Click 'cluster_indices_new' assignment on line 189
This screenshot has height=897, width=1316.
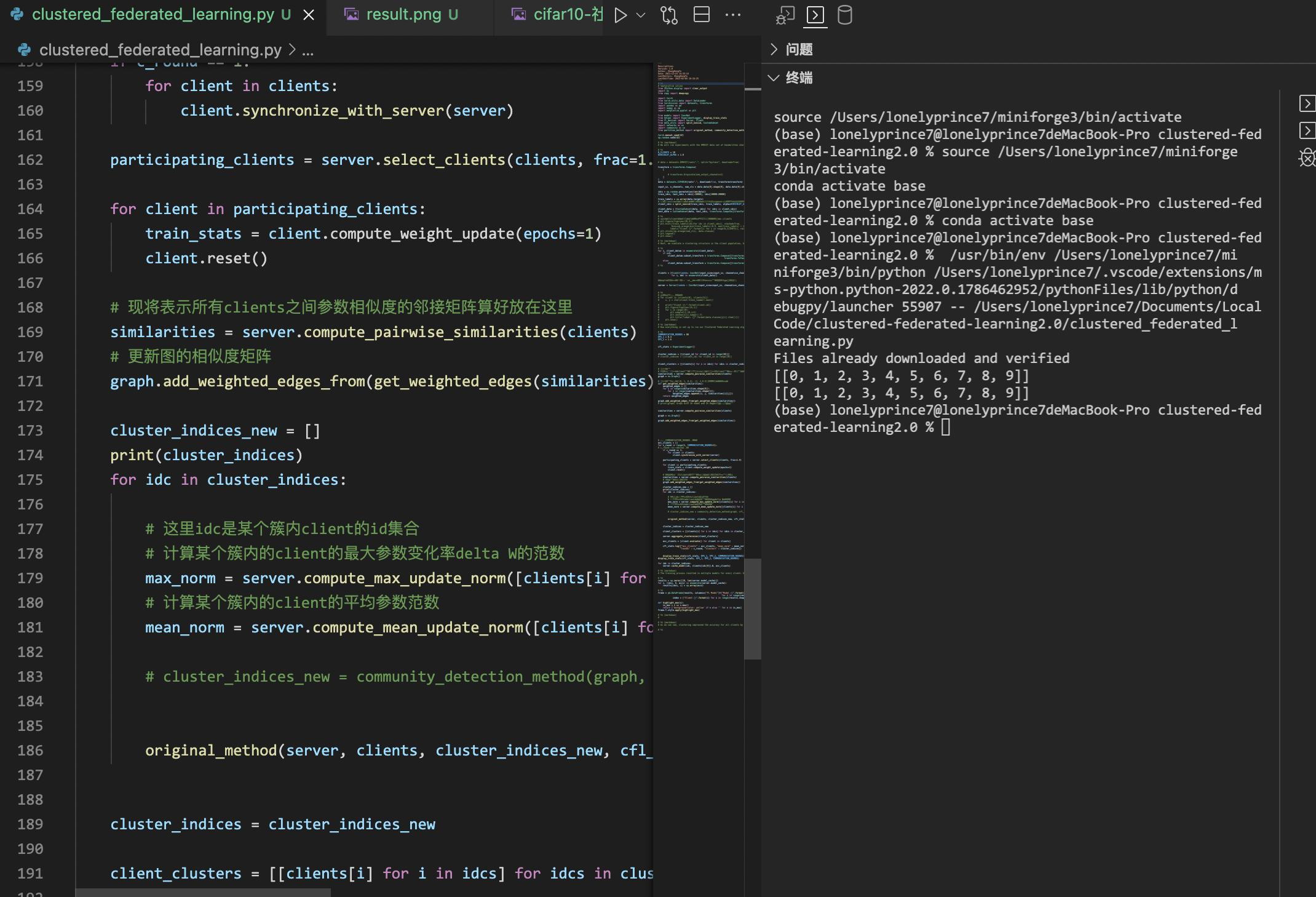point(352,824)
